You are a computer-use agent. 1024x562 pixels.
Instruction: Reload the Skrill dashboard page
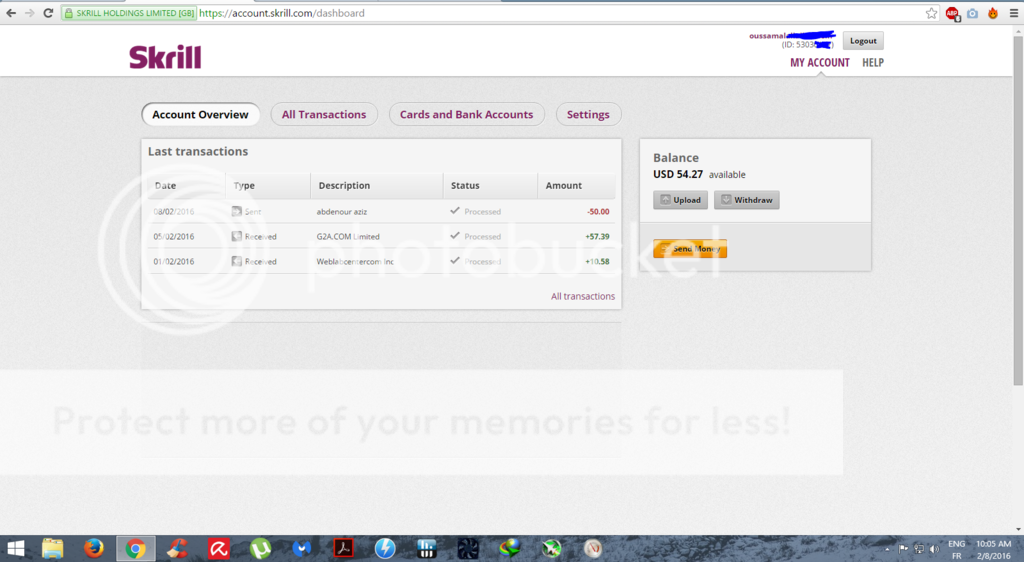tap(48, 13)
